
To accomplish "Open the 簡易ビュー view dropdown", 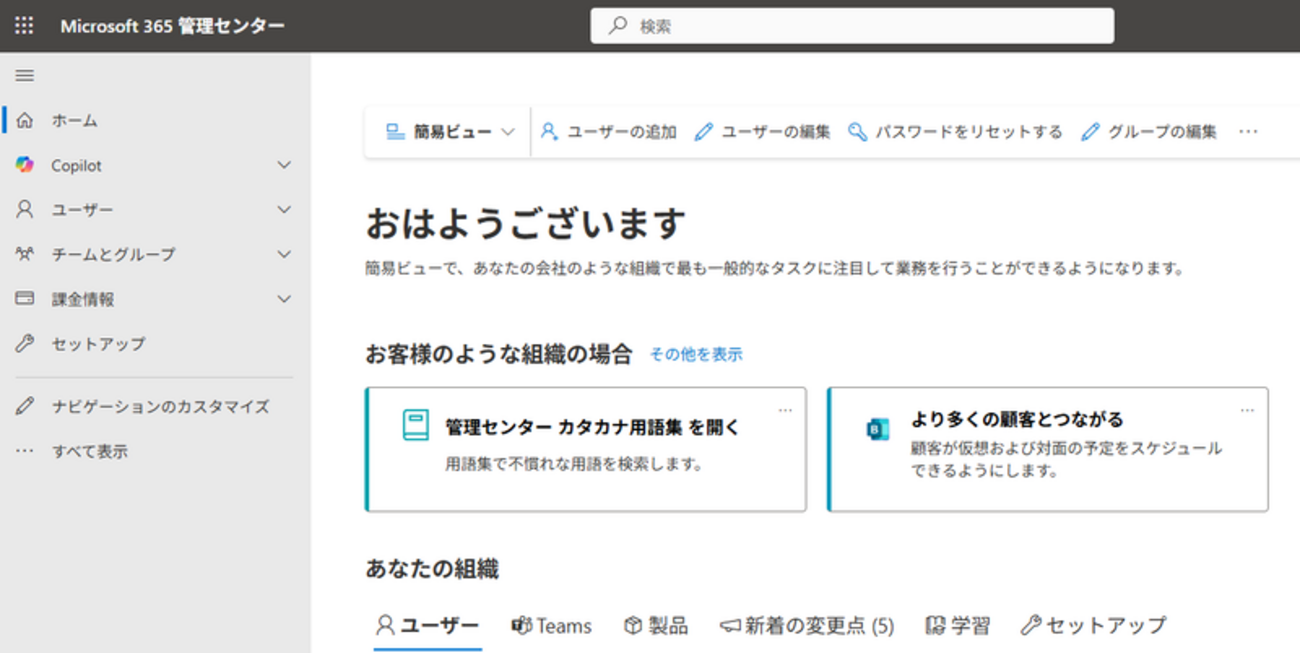I will coord(450,132).
